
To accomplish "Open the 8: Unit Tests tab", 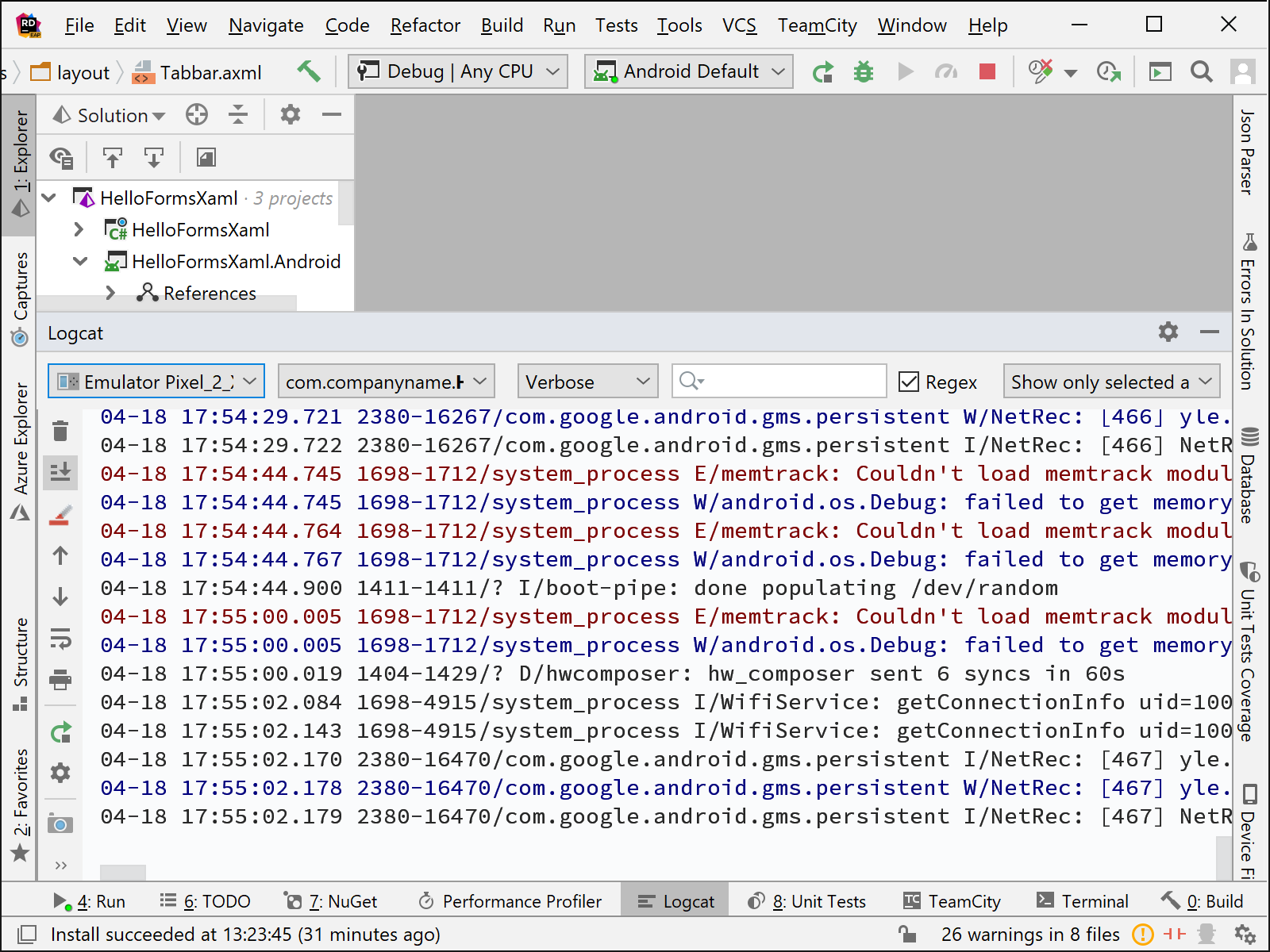I will point(806,901).
